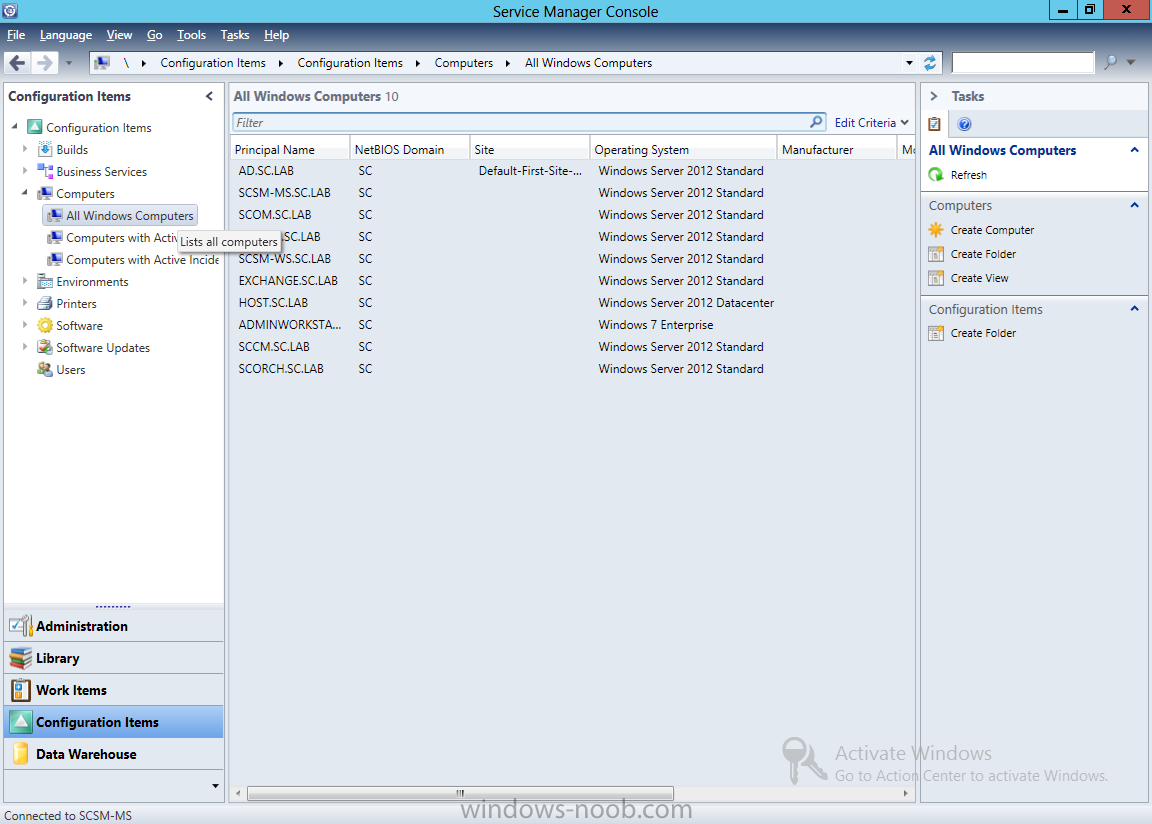Collapse the navigation pane with left chevron
1152x824 pixels.
[x=209, y=96]
